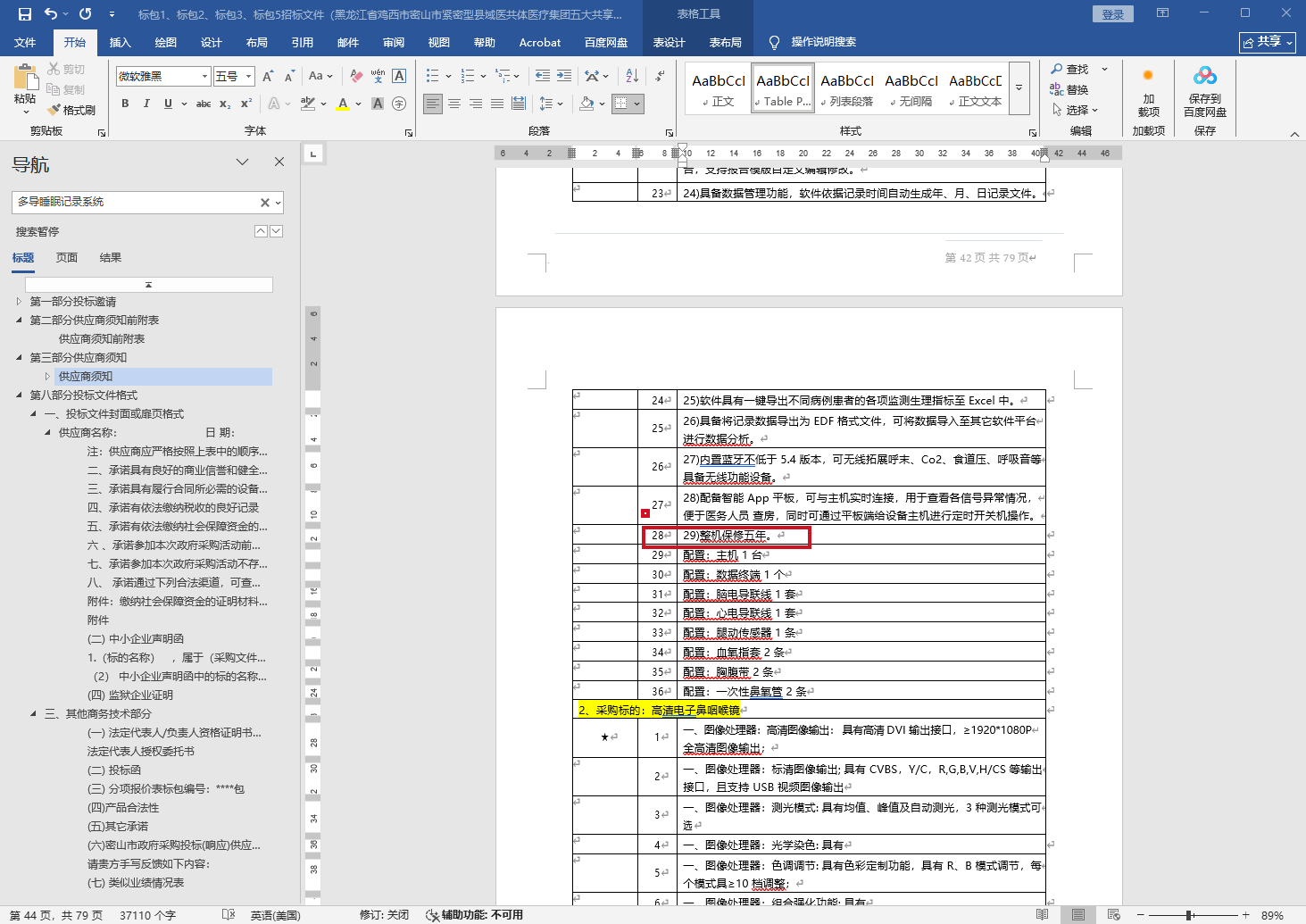Collapse the 第八部分投标文件格式 heading in navigation
The height and width of the screenshot is (924, 1306).
click(x=19, y=395)
